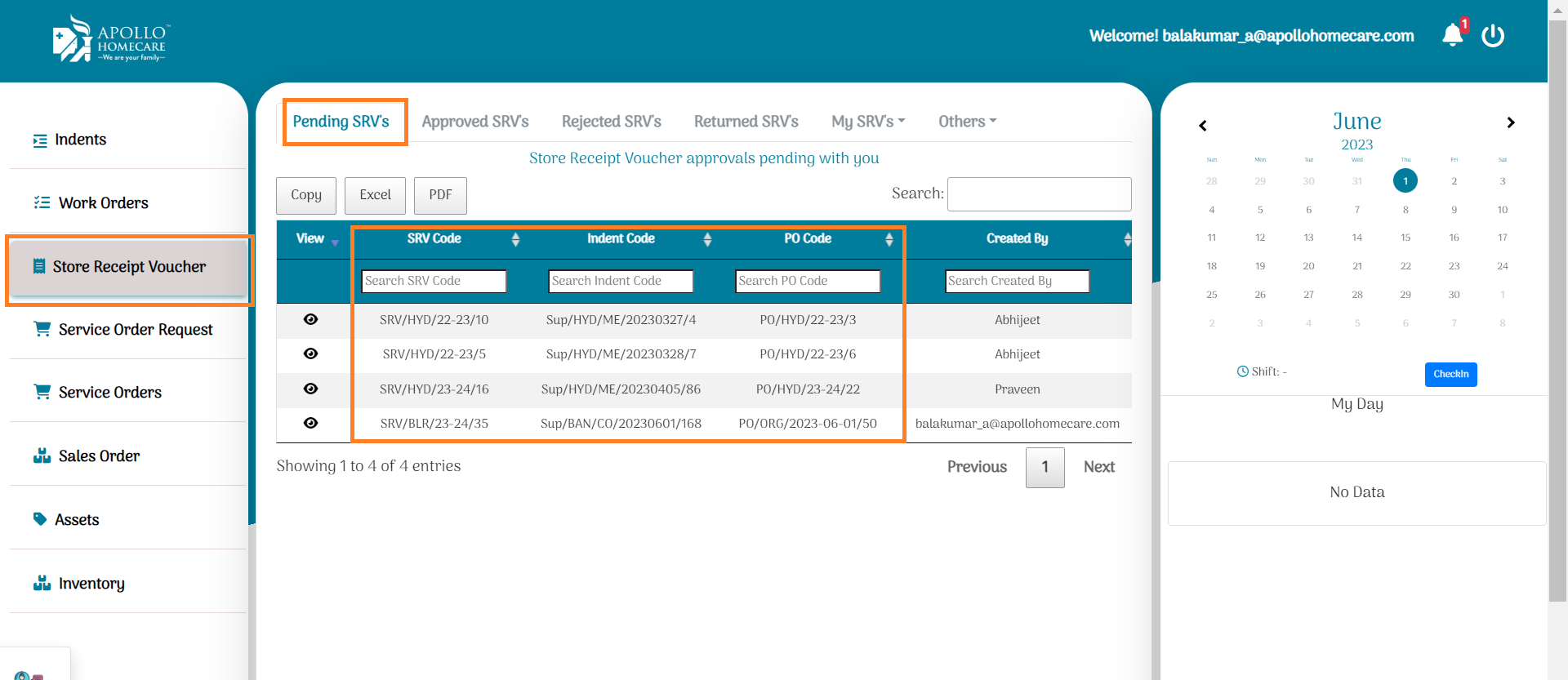The height and width of the screenshot is (680, 1568).
Task: Focus Search SRV Code field
Action: coord(434,281)
